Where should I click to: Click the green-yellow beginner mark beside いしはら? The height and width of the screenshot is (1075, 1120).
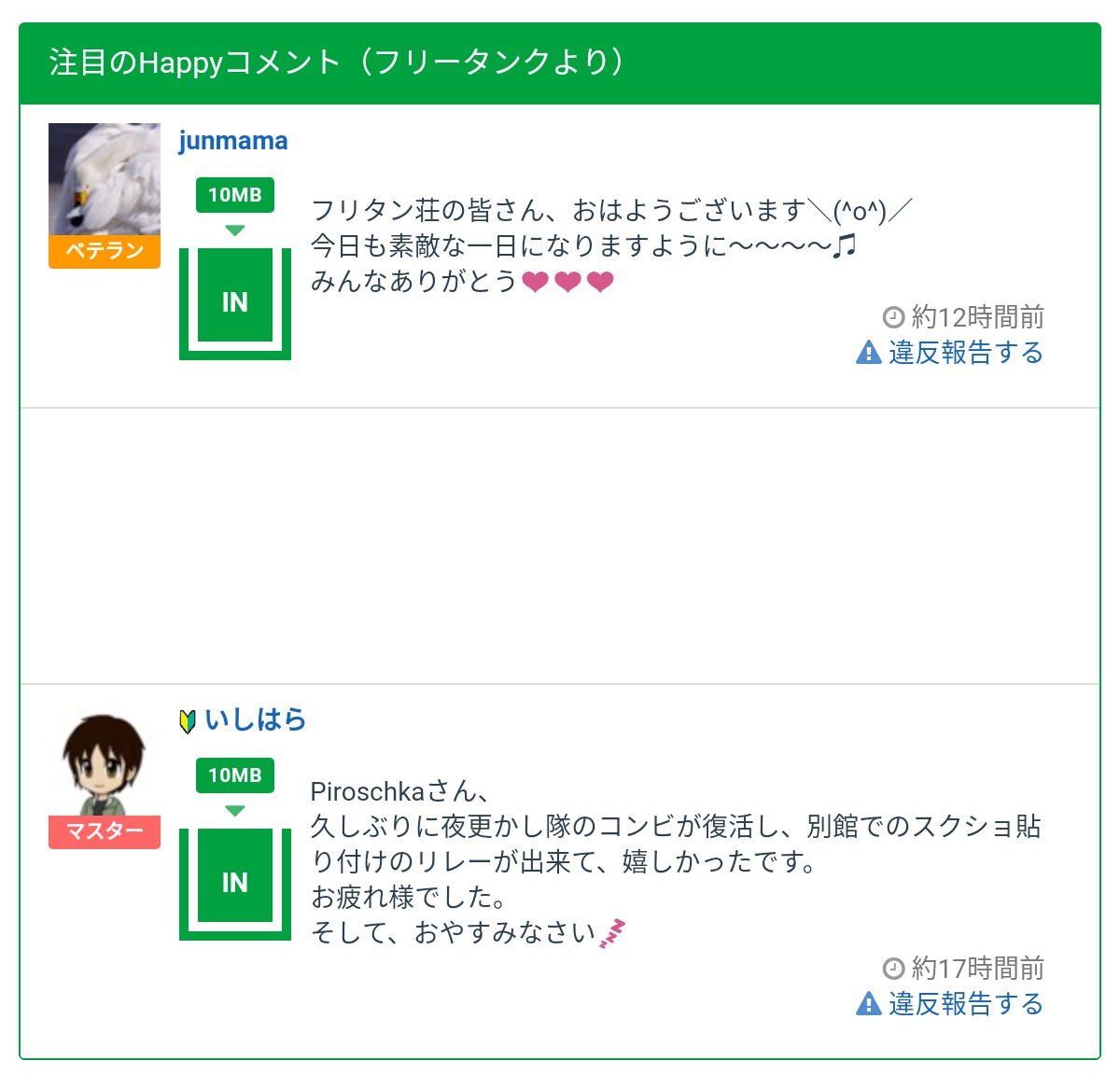pos(188,721)
